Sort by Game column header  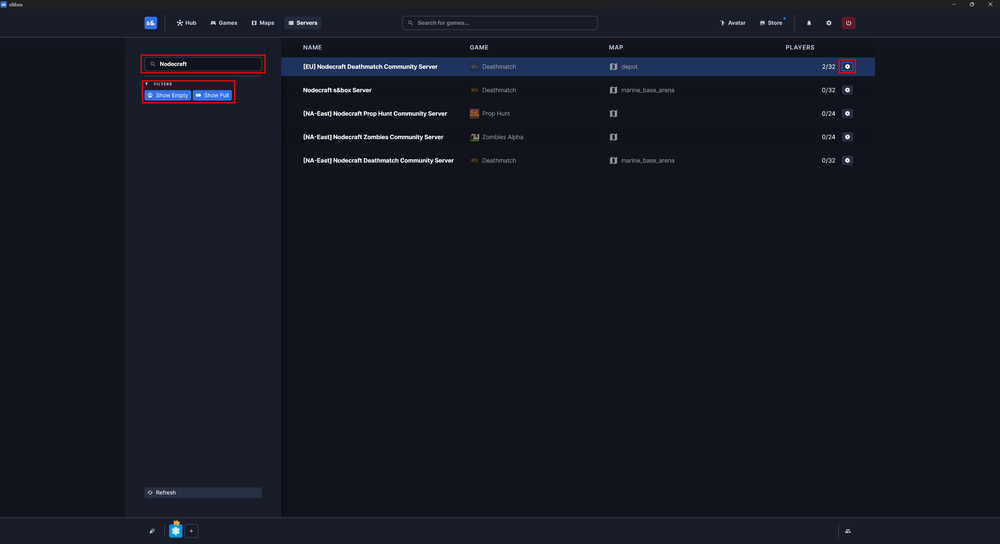(x=479, y=47)
